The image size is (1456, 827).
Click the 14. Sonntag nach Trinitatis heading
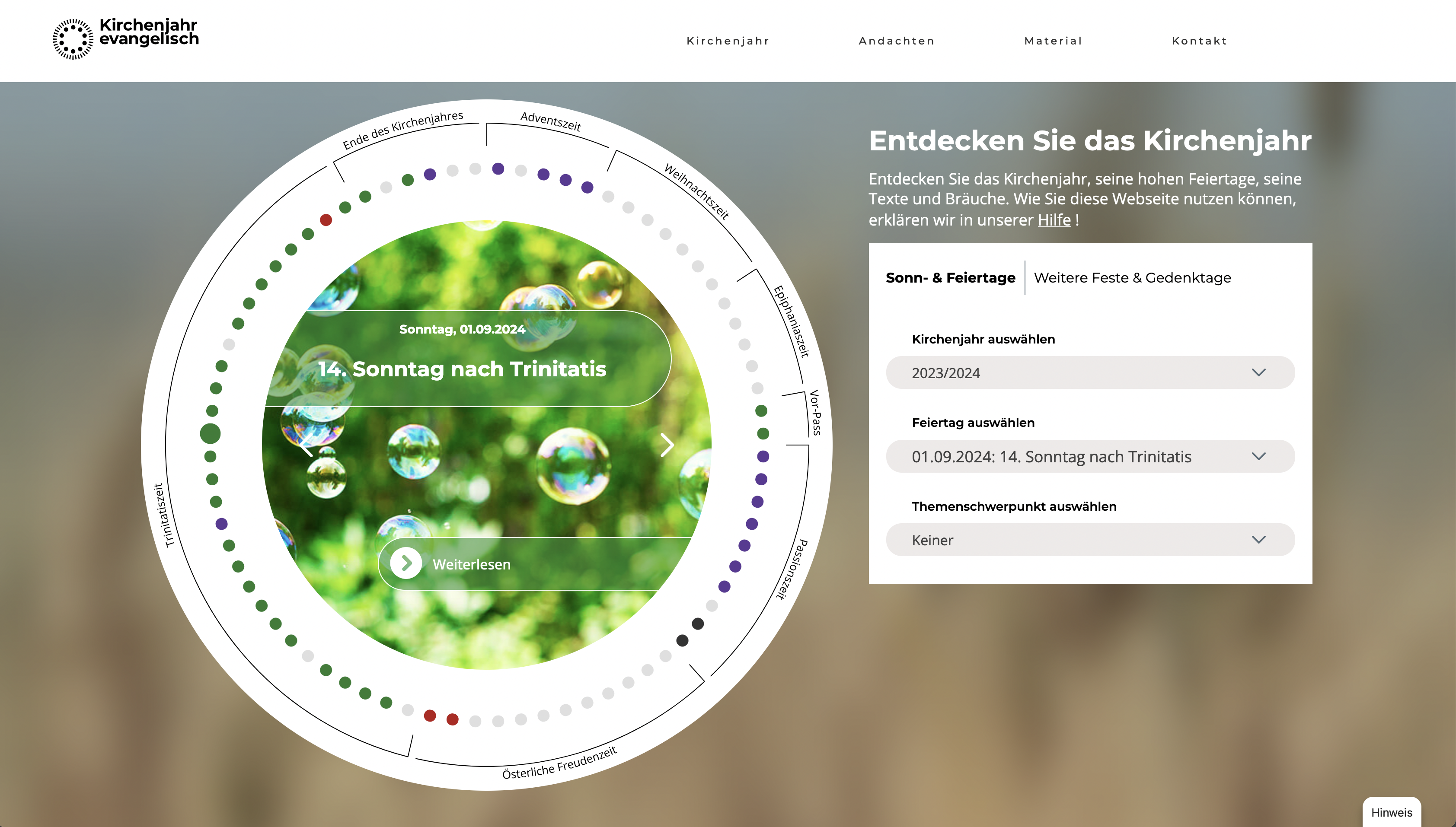pyautogui.click(x=462, y=369)
